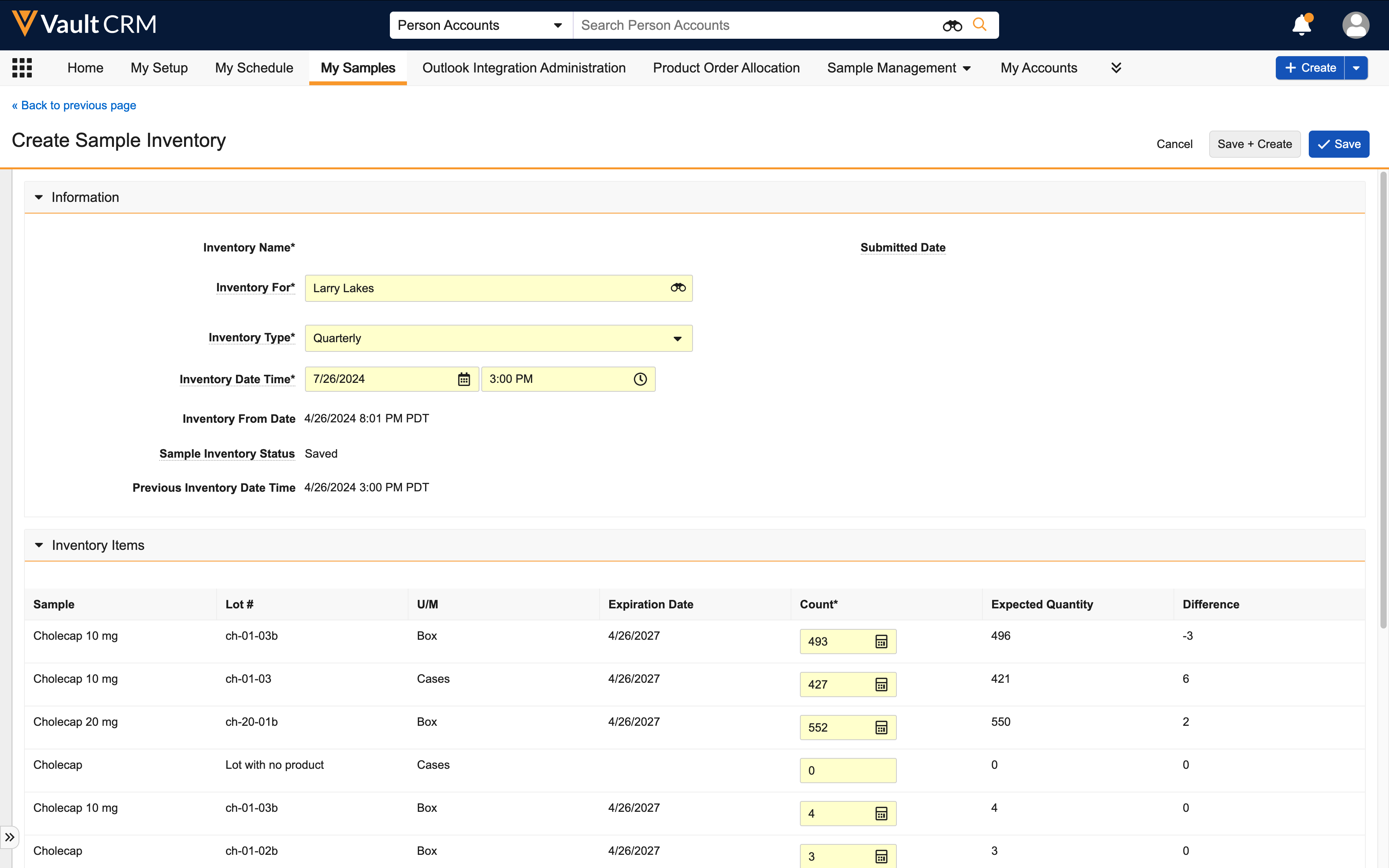This screenshot has height=868, width=1389.
Task: Click the notification bell icon
Action: (1301, 25)
